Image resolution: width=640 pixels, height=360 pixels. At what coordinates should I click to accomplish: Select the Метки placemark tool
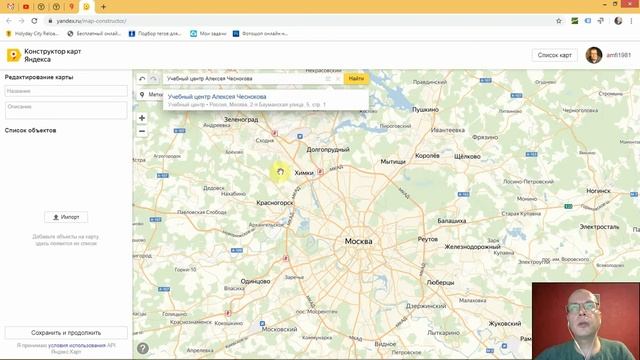click(x=151, y=95)
